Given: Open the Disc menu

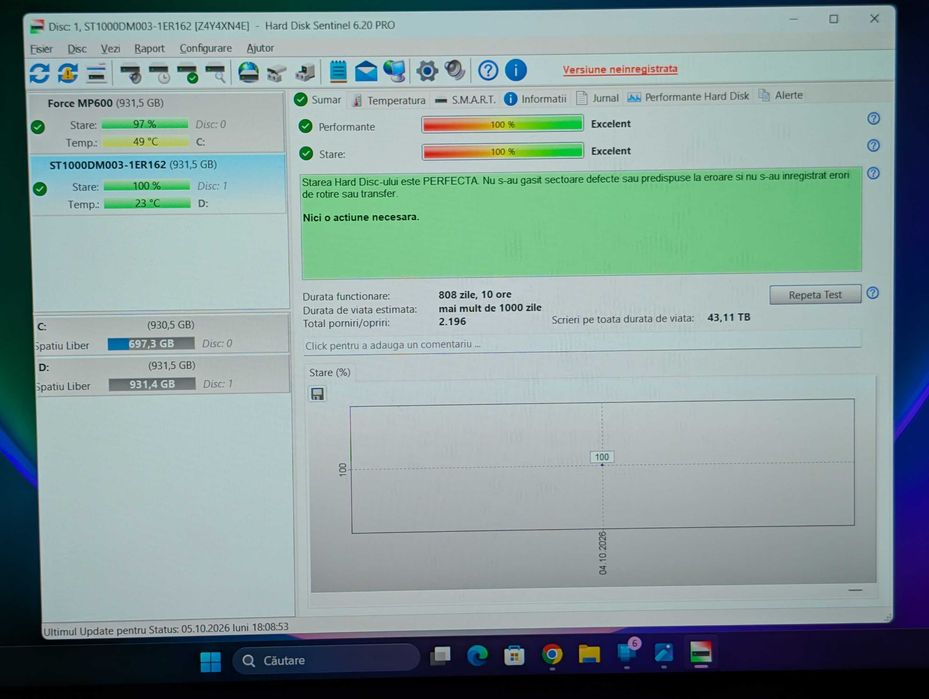Looking at the screenshot, I should 77,49.
